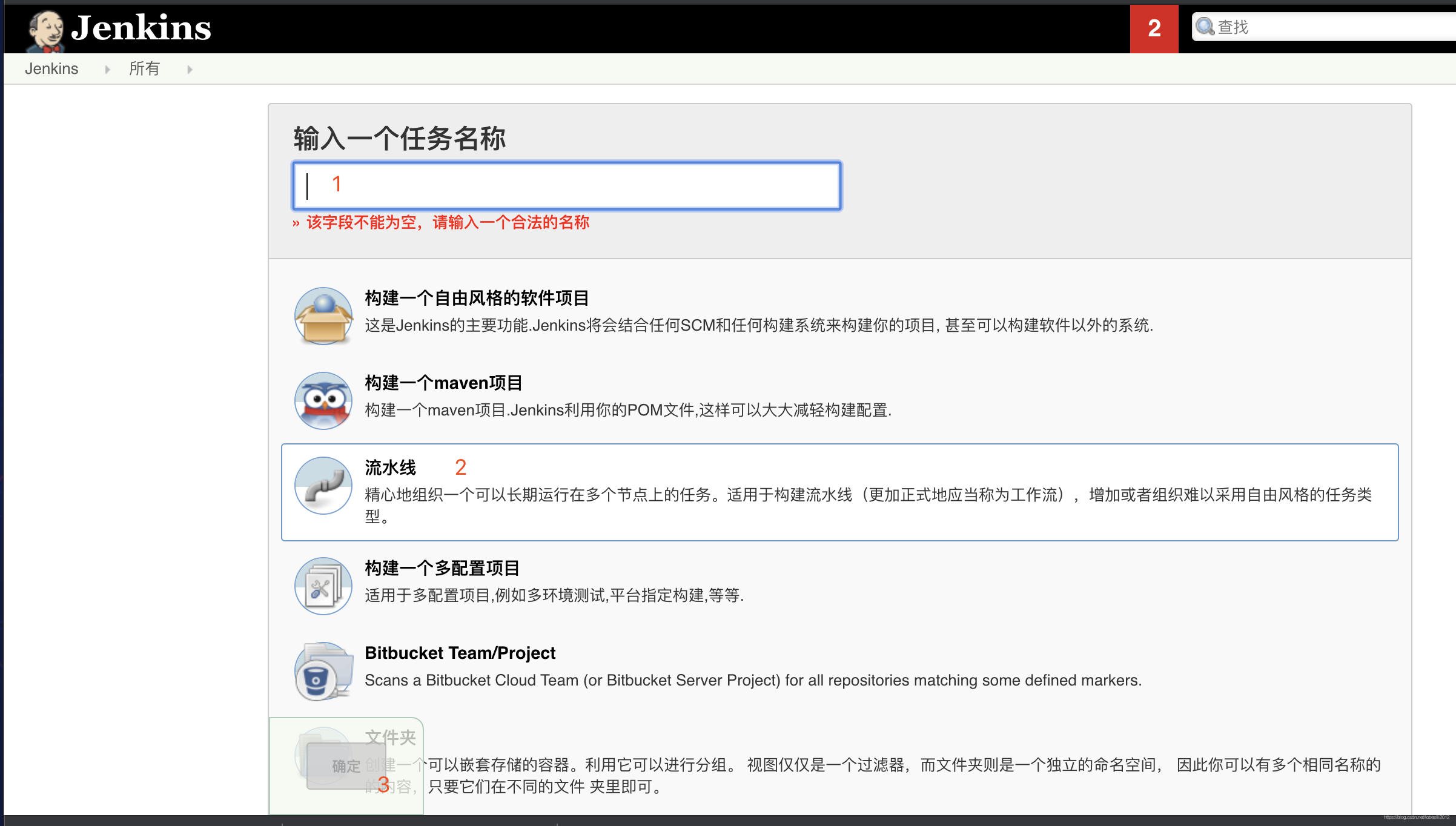Click the multi-configuration description text

click(554, 595)
